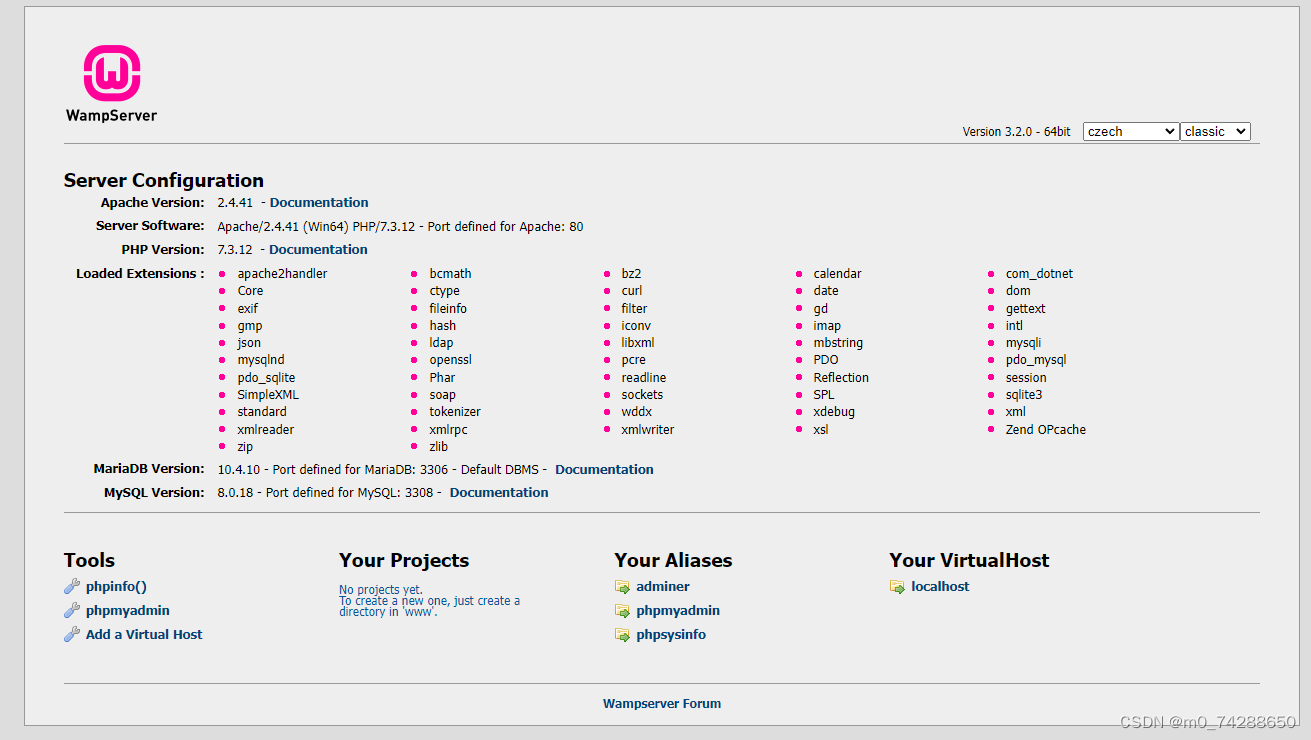Click Add a Virtual Host link

pyautogui.click(x=144, y=635)
